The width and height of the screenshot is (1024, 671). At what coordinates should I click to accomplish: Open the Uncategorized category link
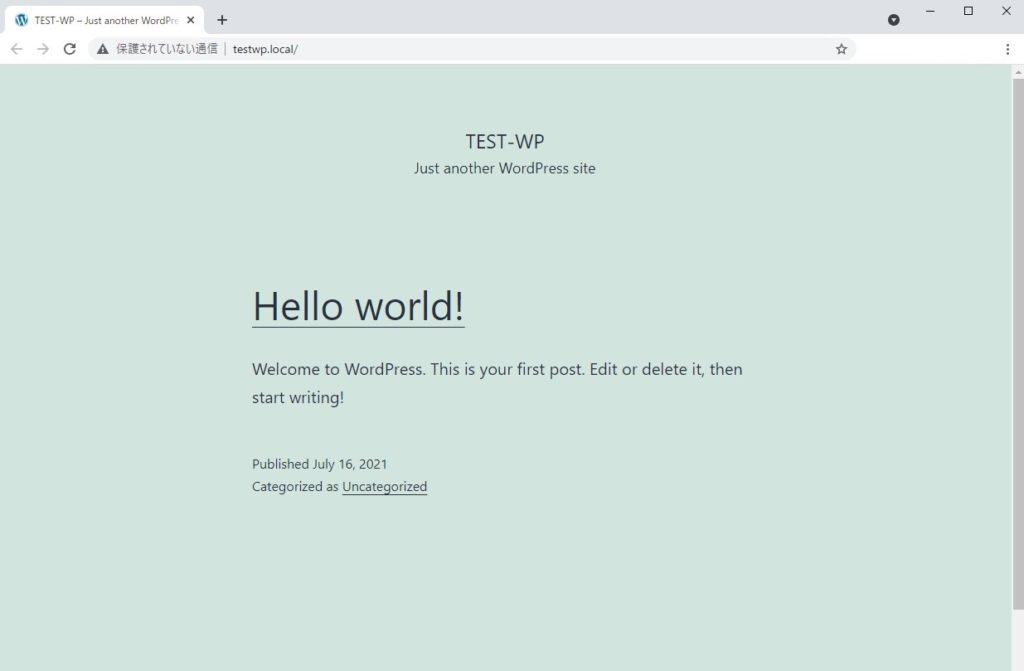tap(384, 487)
